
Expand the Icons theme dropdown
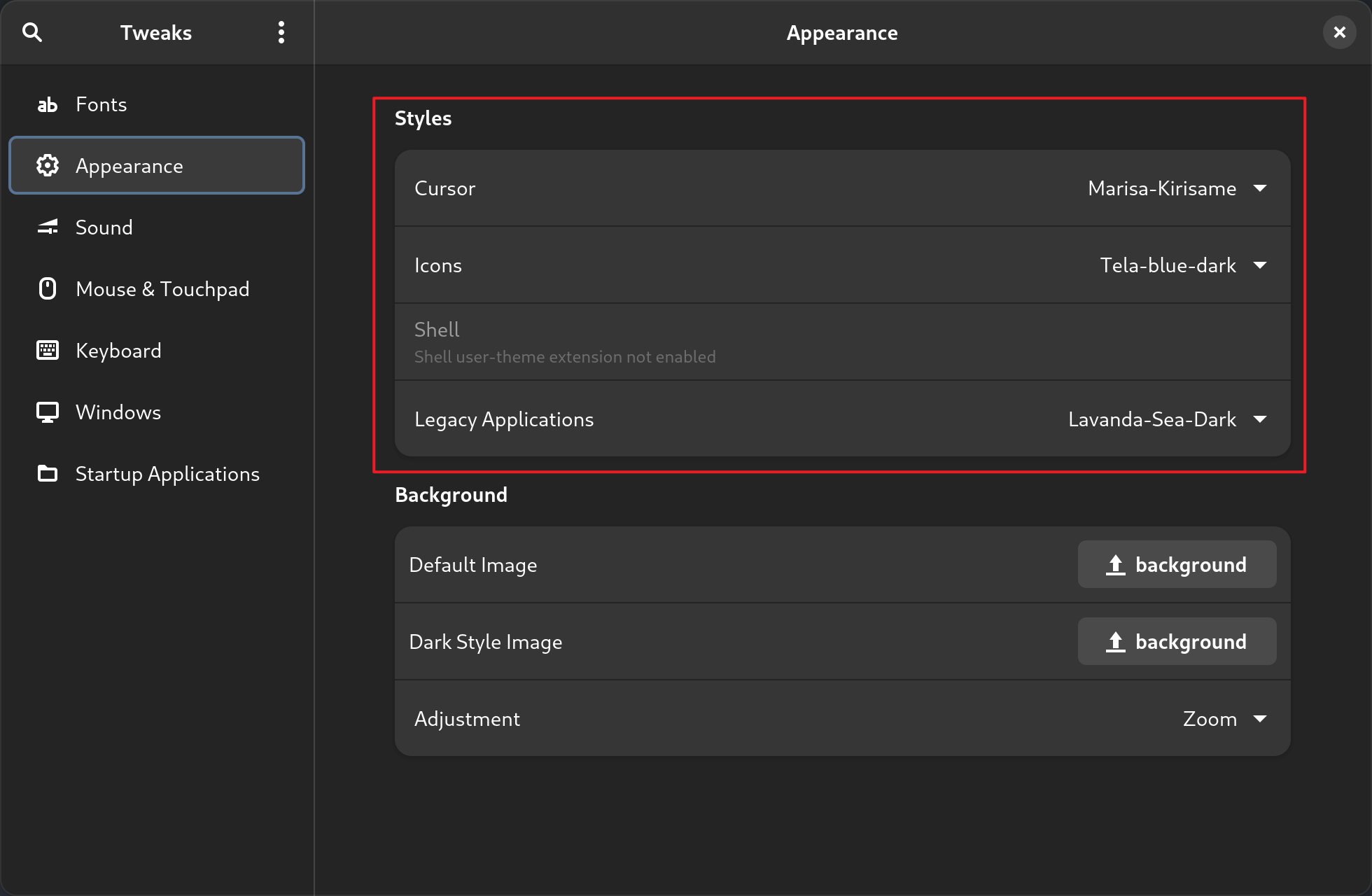pyautogui.click(x=1263, y=265)
